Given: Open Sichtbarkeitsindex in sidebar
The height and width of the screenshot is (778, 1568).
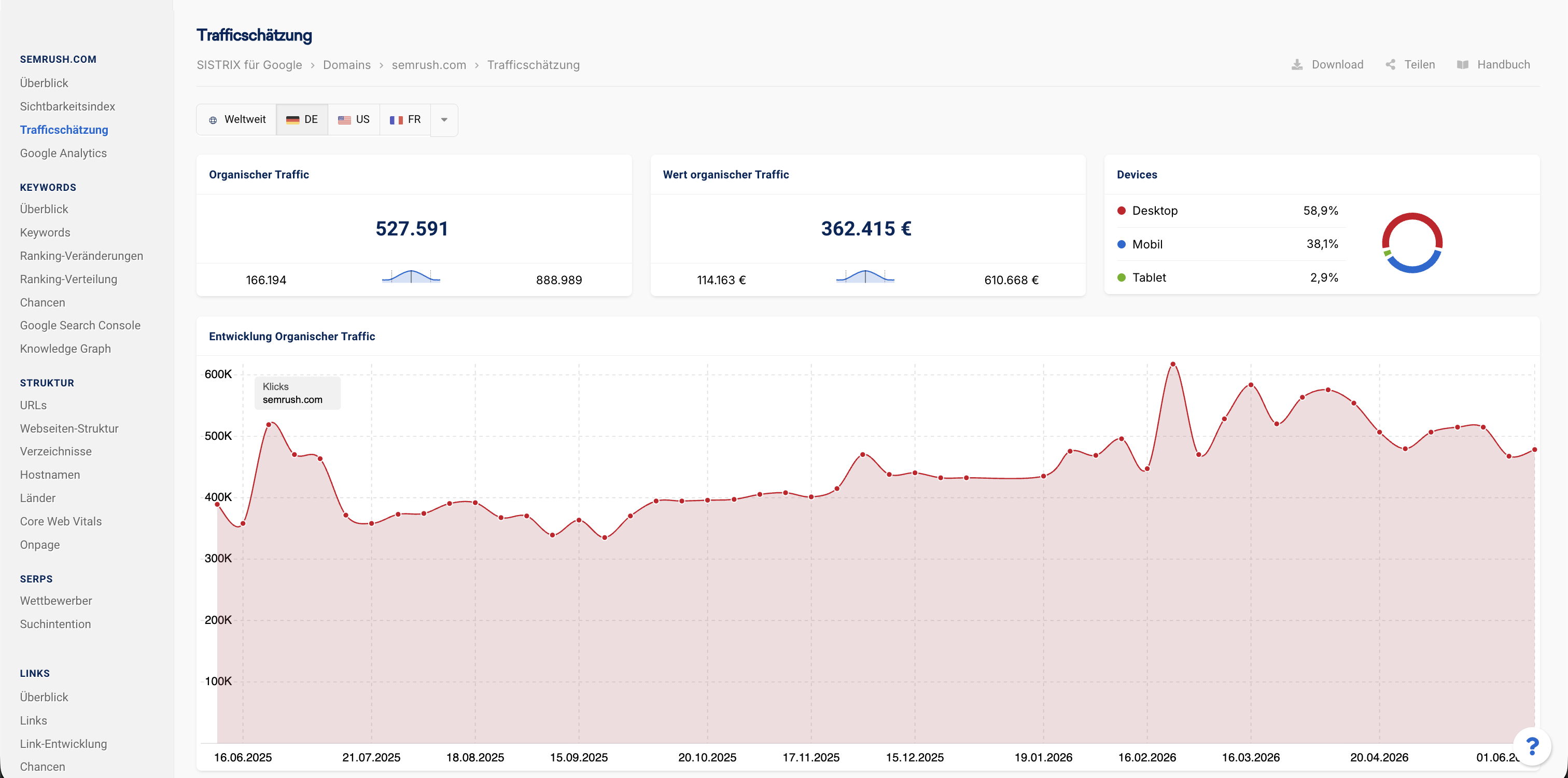Looking at the screenshot, I should pos(67,106).
